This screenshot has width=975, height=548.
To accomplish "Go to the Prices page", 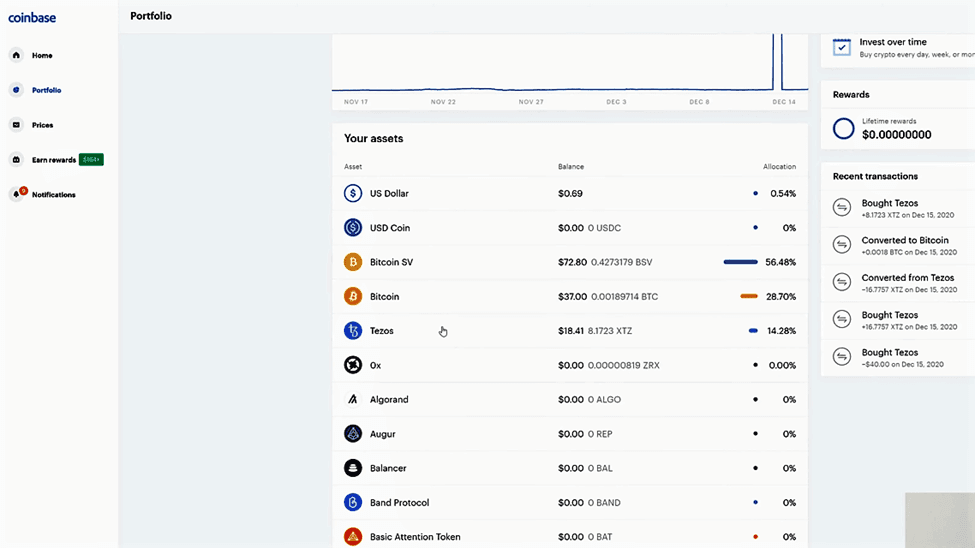I will [x=42, y=125].
